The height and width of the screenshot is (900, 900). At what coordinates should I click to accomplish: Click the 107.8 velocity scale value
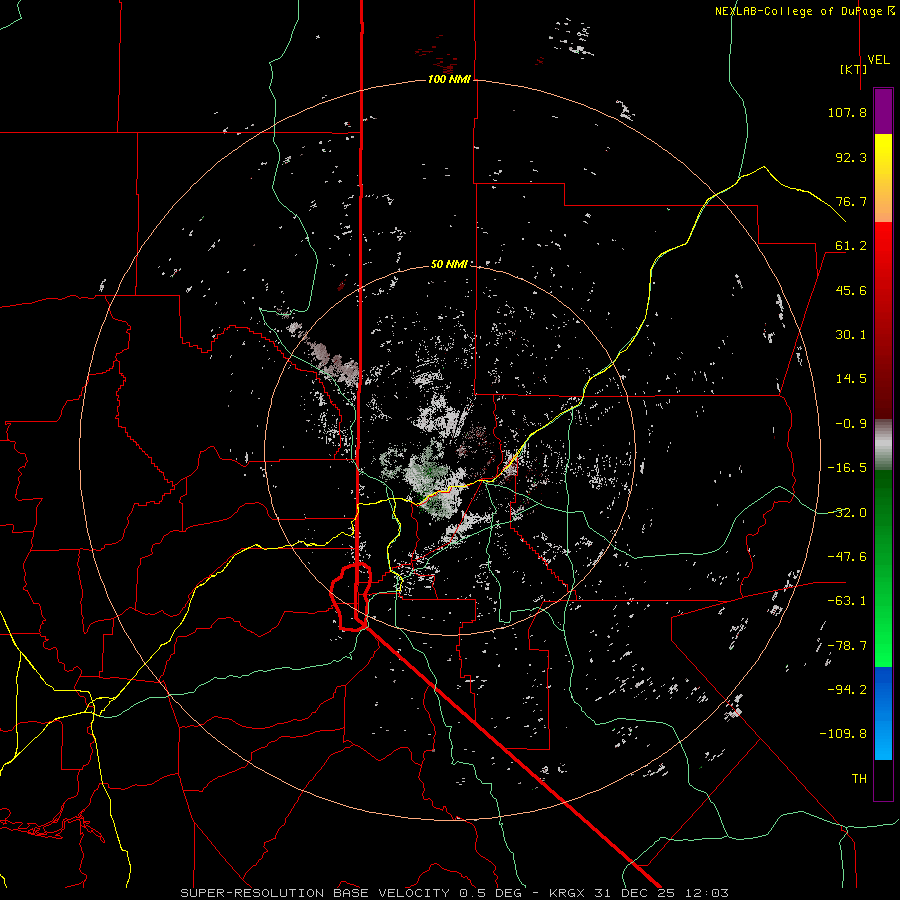point(847,112)
